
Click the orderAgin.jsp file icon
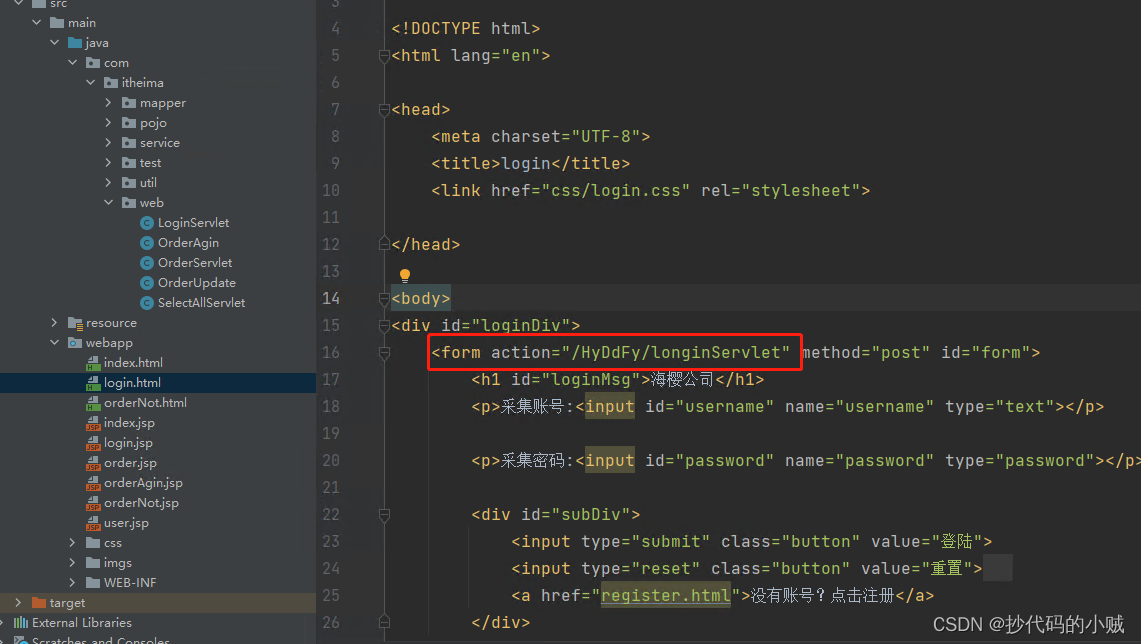(92, 482)
